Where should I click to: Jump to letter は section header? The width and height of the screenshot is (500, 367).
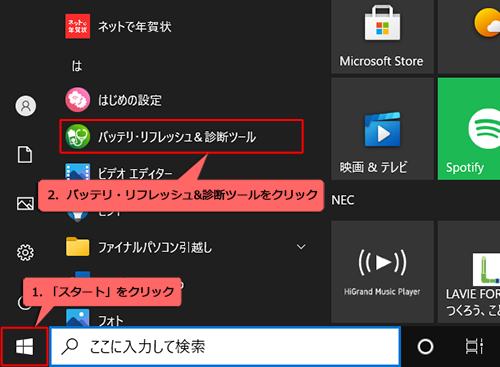point(77,66)
